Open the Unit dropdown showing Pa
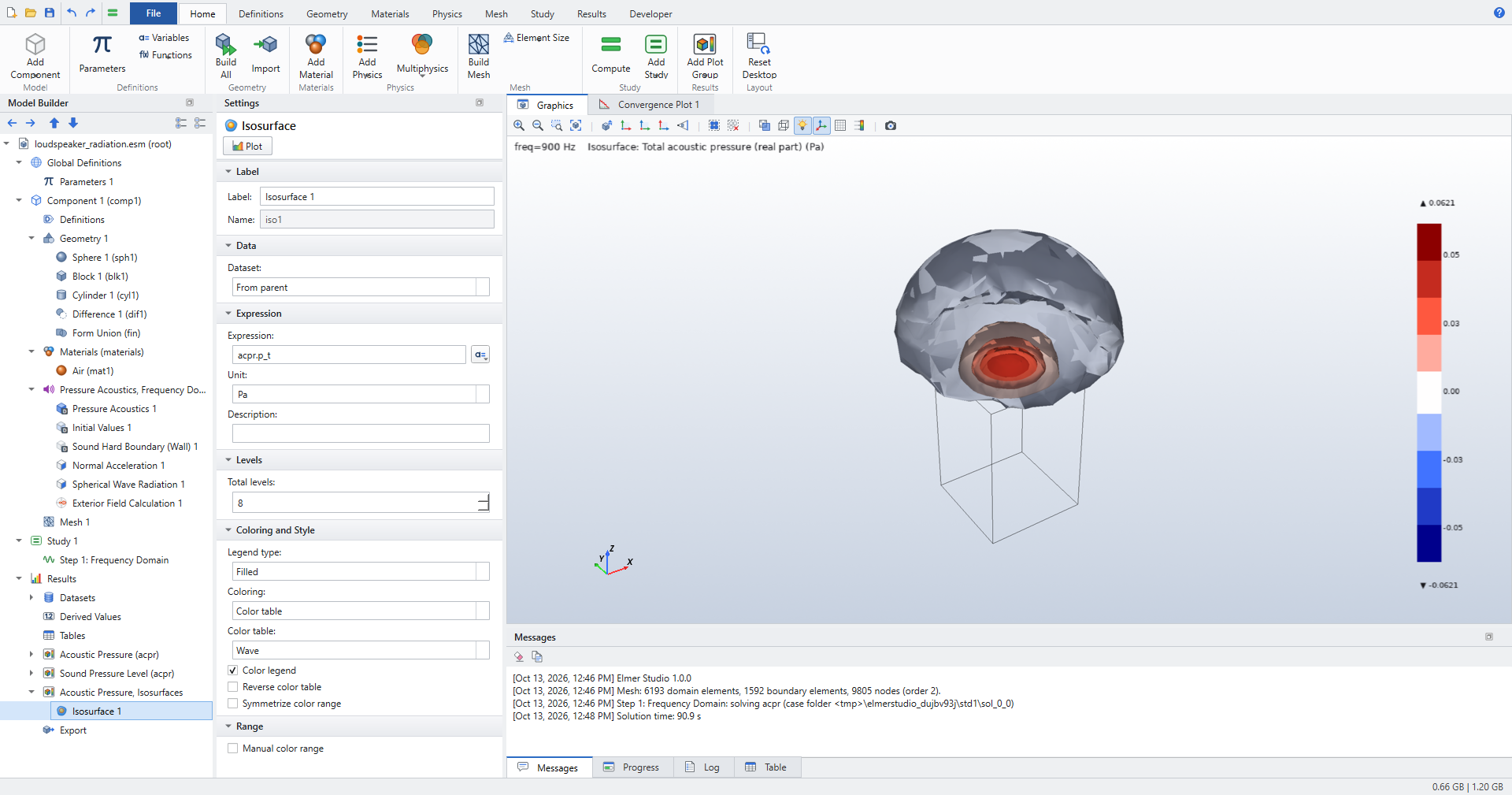Image resolution: width=1512 pixels, height=795 pixels. pyautogui.click(x=361, y=395)
